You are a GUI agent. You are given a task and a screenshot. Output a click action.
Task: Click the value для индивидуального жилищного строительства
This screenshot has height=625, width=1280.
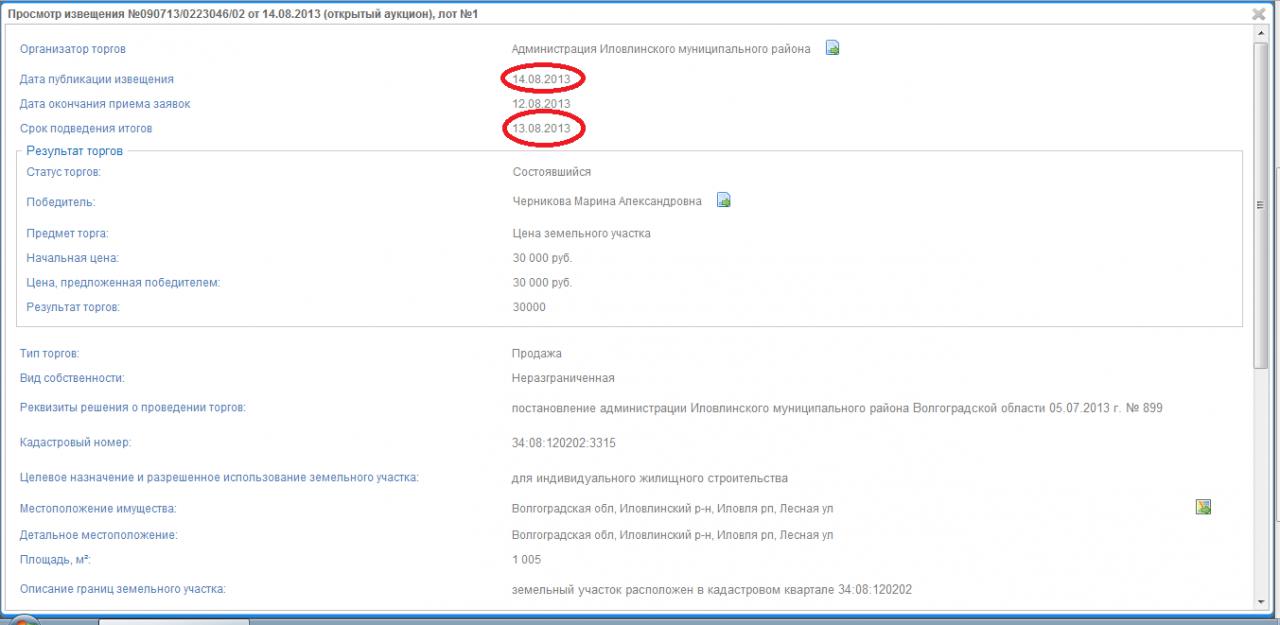coord(650,478)
